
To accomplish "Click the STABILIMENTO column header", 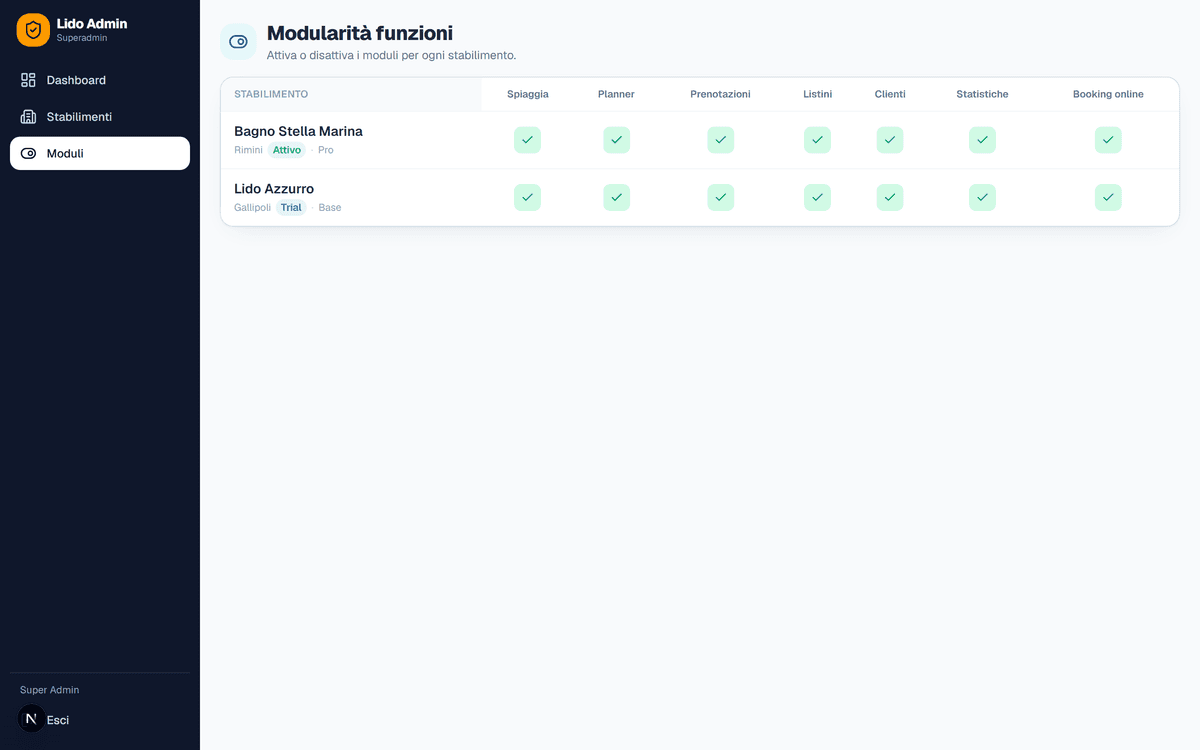I will 271,94.
